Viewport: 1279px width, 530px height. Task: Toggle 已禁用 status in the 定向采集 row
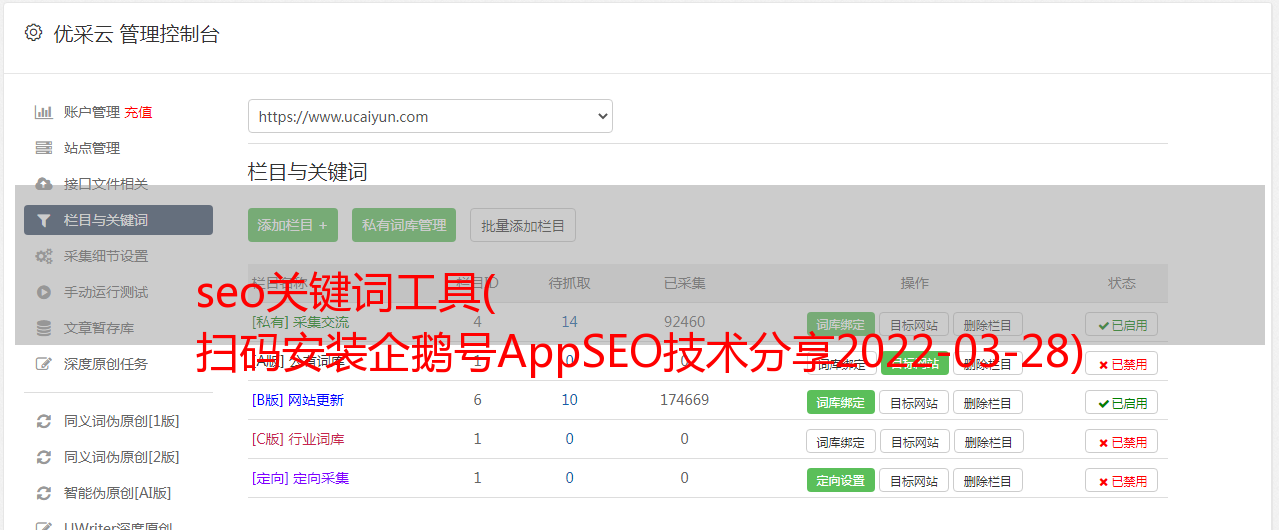pyautogui.click(x=1122, y=480)
